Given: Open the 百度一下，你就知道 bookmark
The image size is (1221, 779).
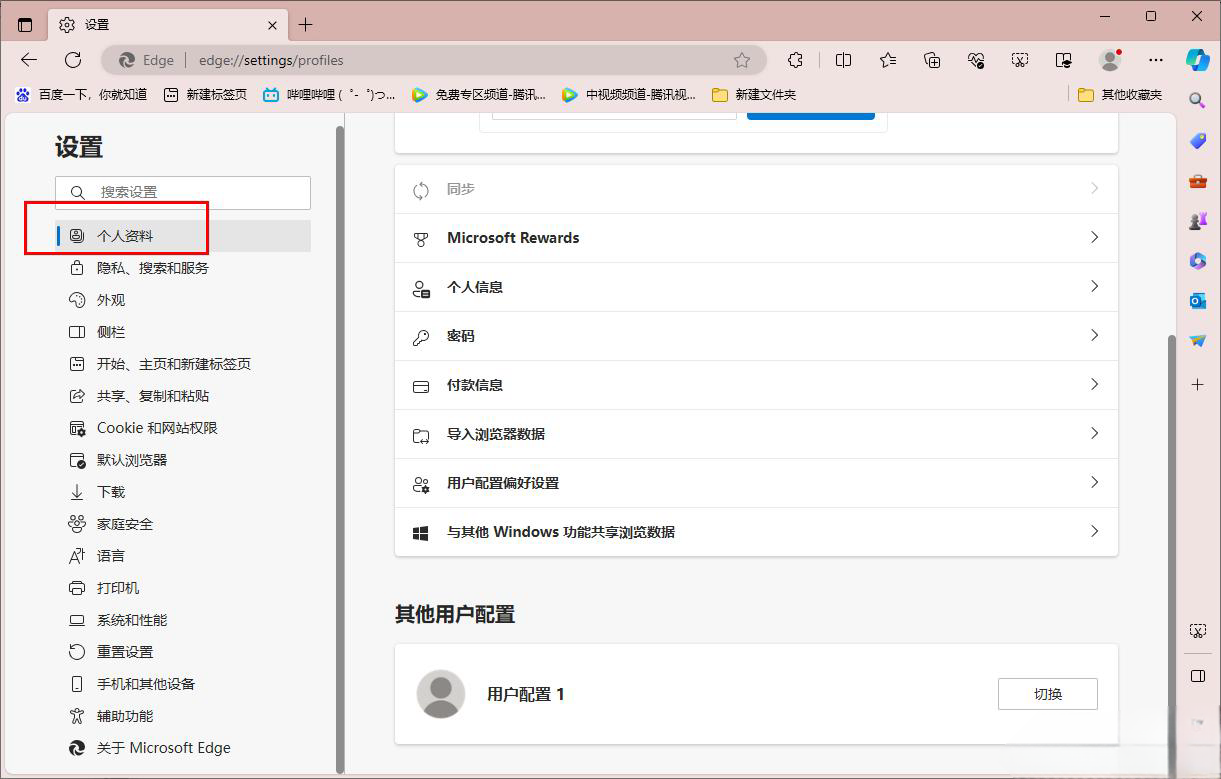Looking at the screenshot, I should click(81, 94).
